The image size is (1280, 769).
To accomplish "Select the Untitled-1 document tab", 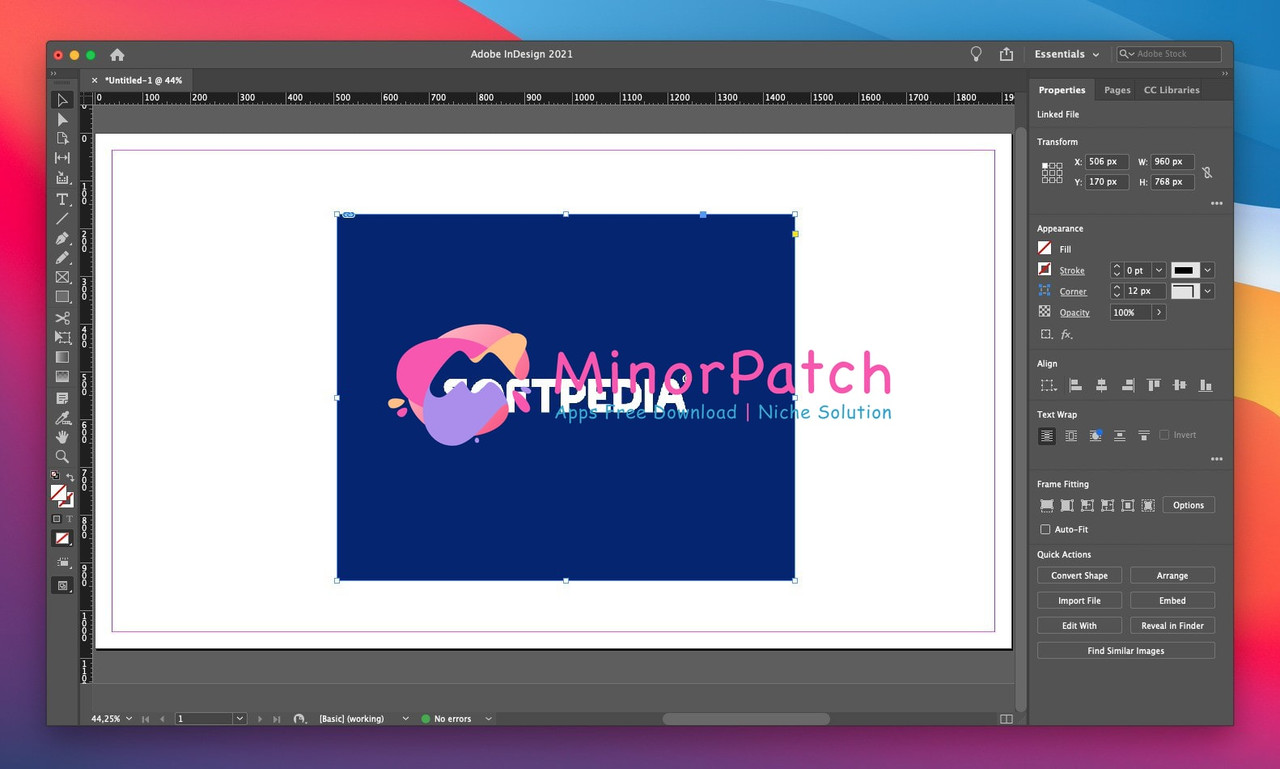I will [x=143, y=80].
